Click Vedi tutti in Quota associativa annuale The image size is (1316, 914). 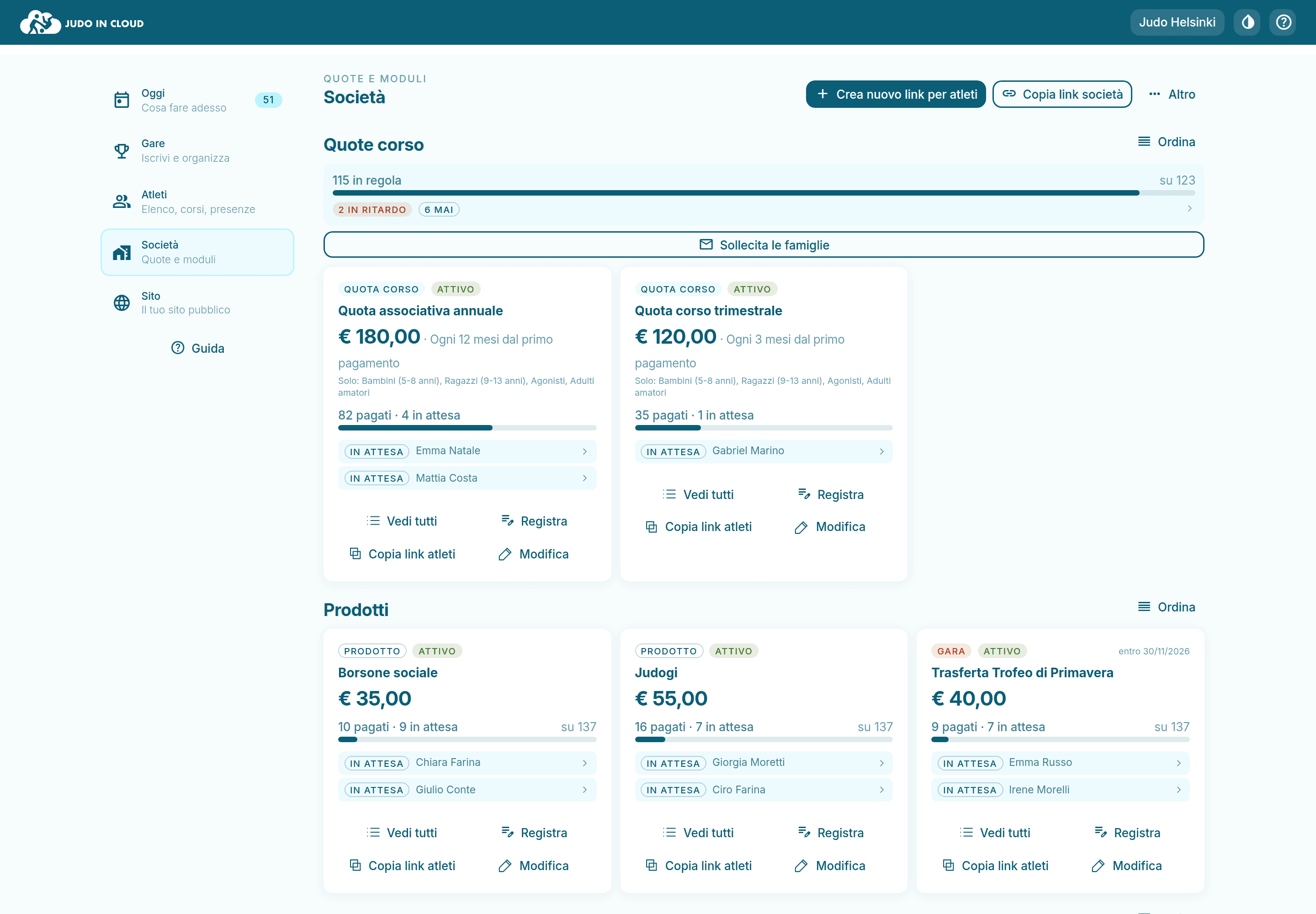click(x=402, y=521)
